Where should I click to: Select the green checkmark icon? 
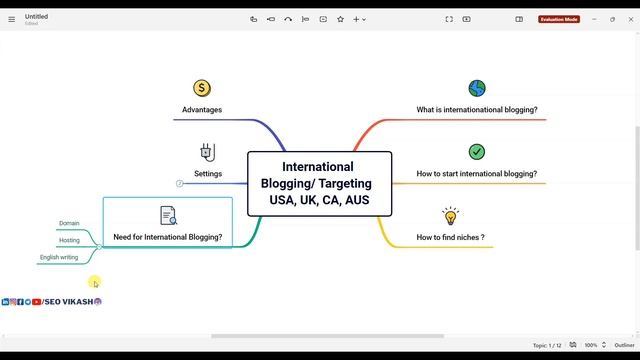click(477, 152)
